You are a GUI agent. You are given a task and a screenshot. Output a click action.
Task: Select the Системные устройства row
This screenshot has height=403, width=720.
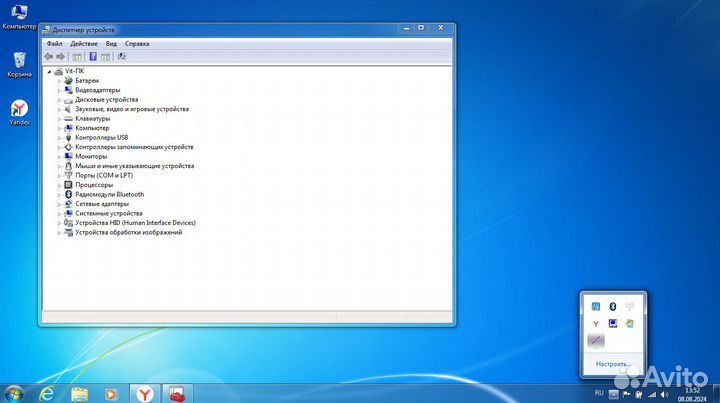tap(108, 213)
